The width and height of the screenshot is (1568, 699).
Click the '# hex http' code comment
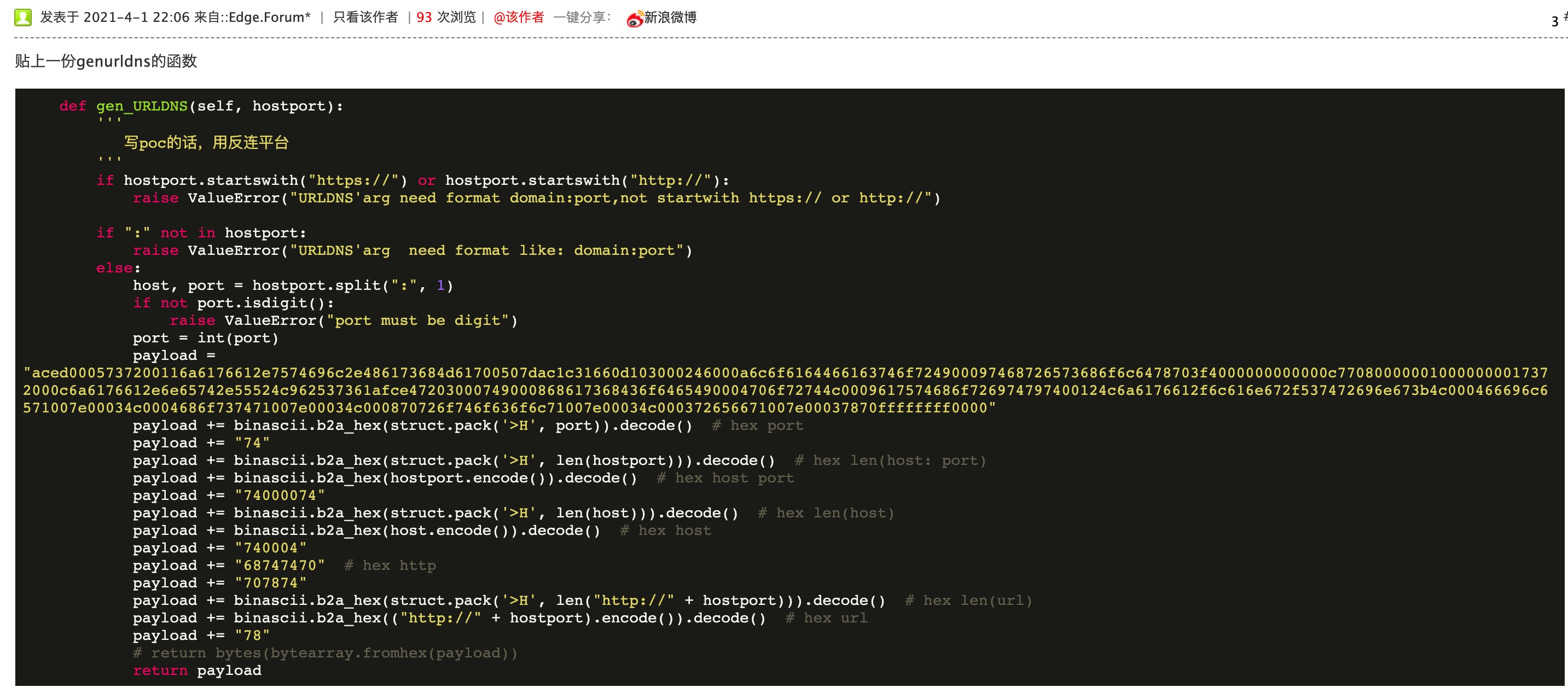[390, 566]
